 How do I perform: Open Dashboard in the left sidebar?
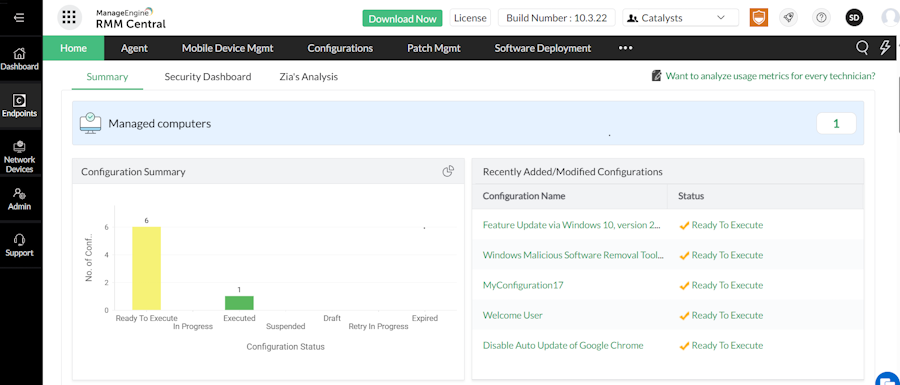(20, 59)
